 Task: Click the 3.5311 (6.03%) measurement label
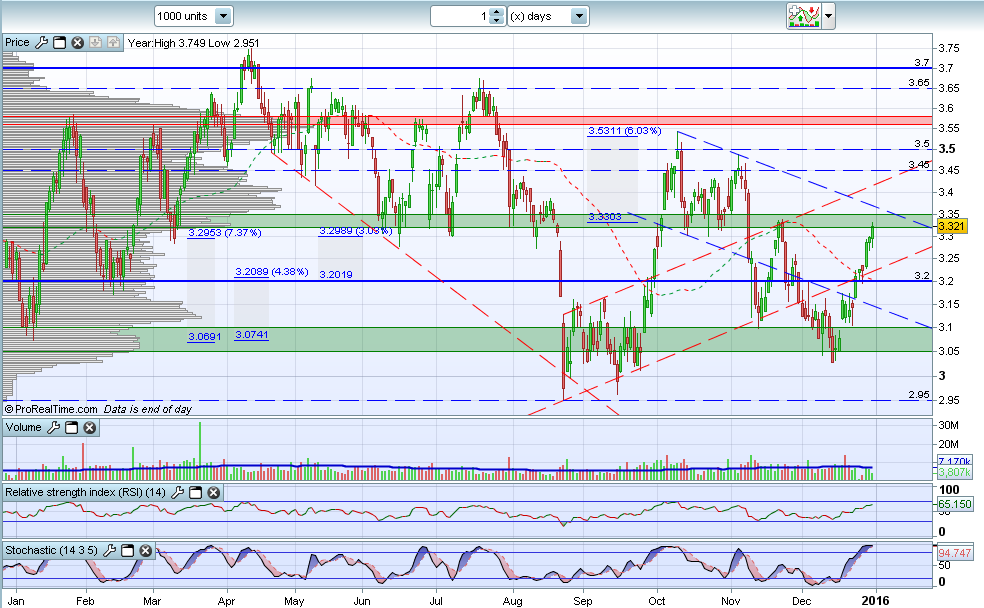point(624,131)
